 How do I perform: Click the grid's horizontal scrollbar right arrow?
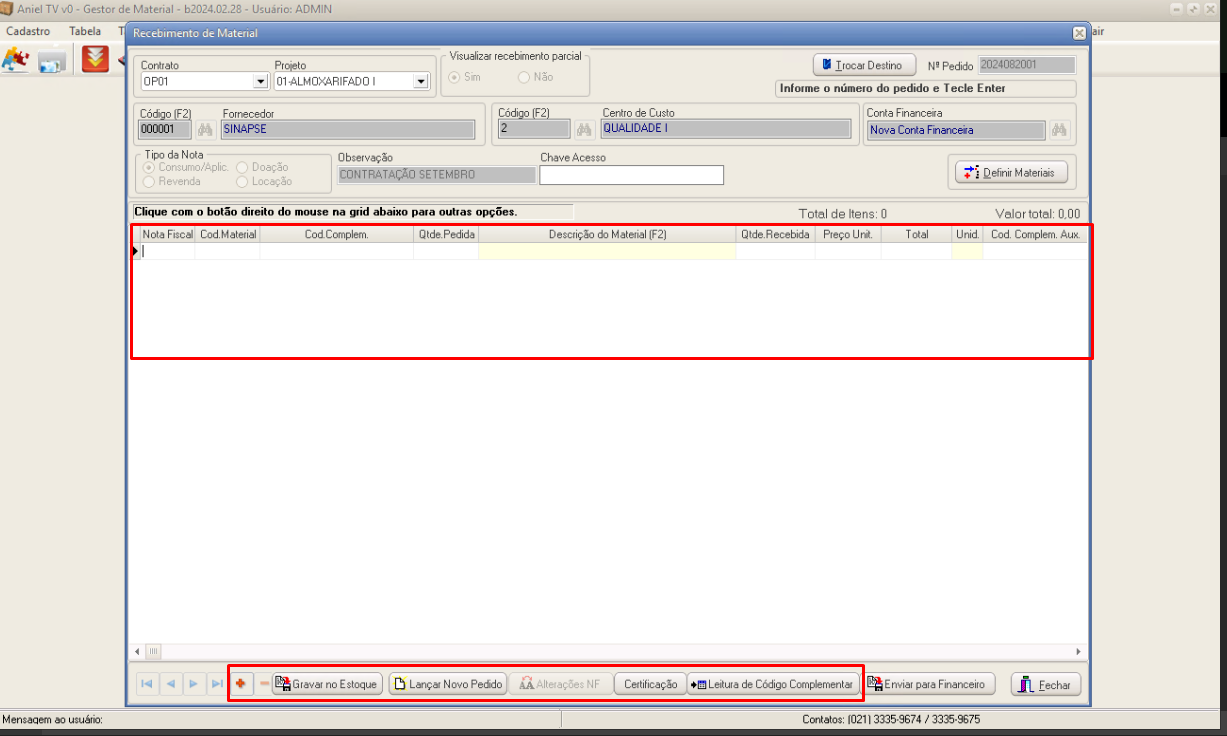[x=1080, y=651]
